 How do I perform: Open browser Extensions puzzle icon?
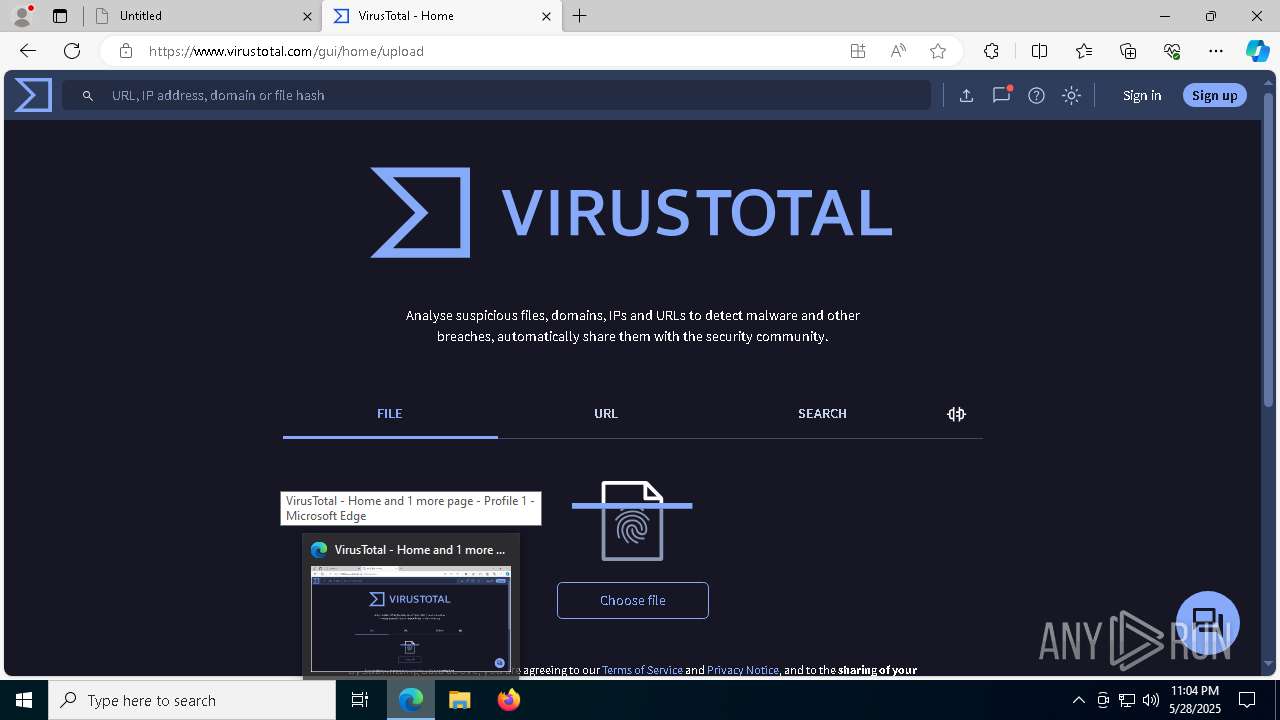[991, 51]
